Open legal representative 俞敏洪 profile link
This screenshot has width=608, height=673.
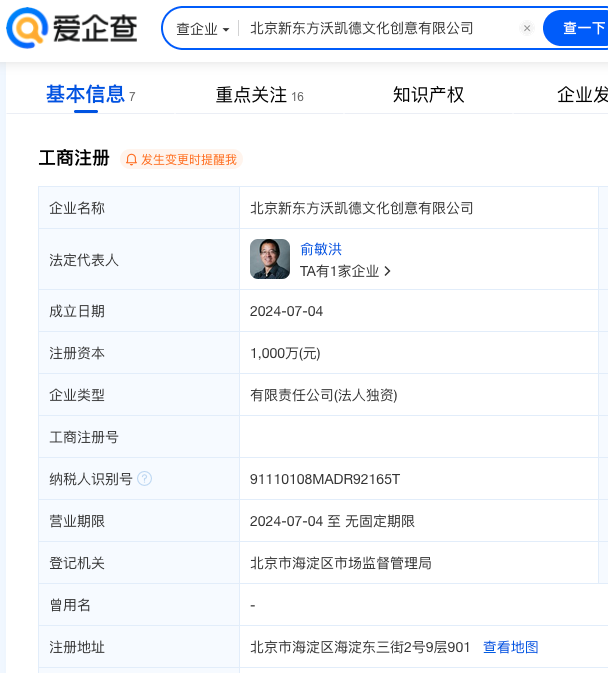coord(321,249)
